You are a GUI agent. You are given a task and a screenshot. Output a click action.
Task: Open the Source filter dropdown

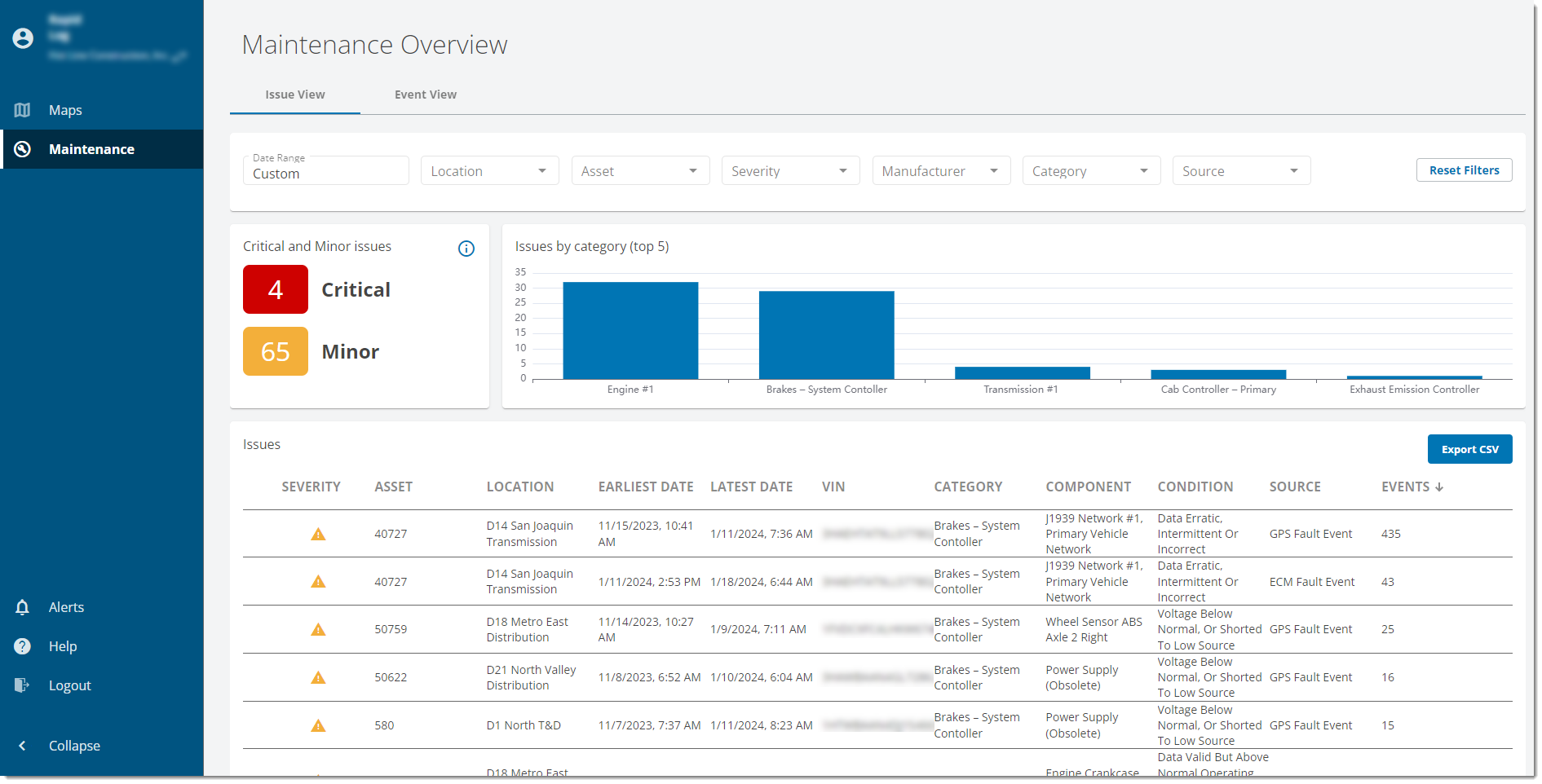pyautogui.click(x=1241, y=171)
